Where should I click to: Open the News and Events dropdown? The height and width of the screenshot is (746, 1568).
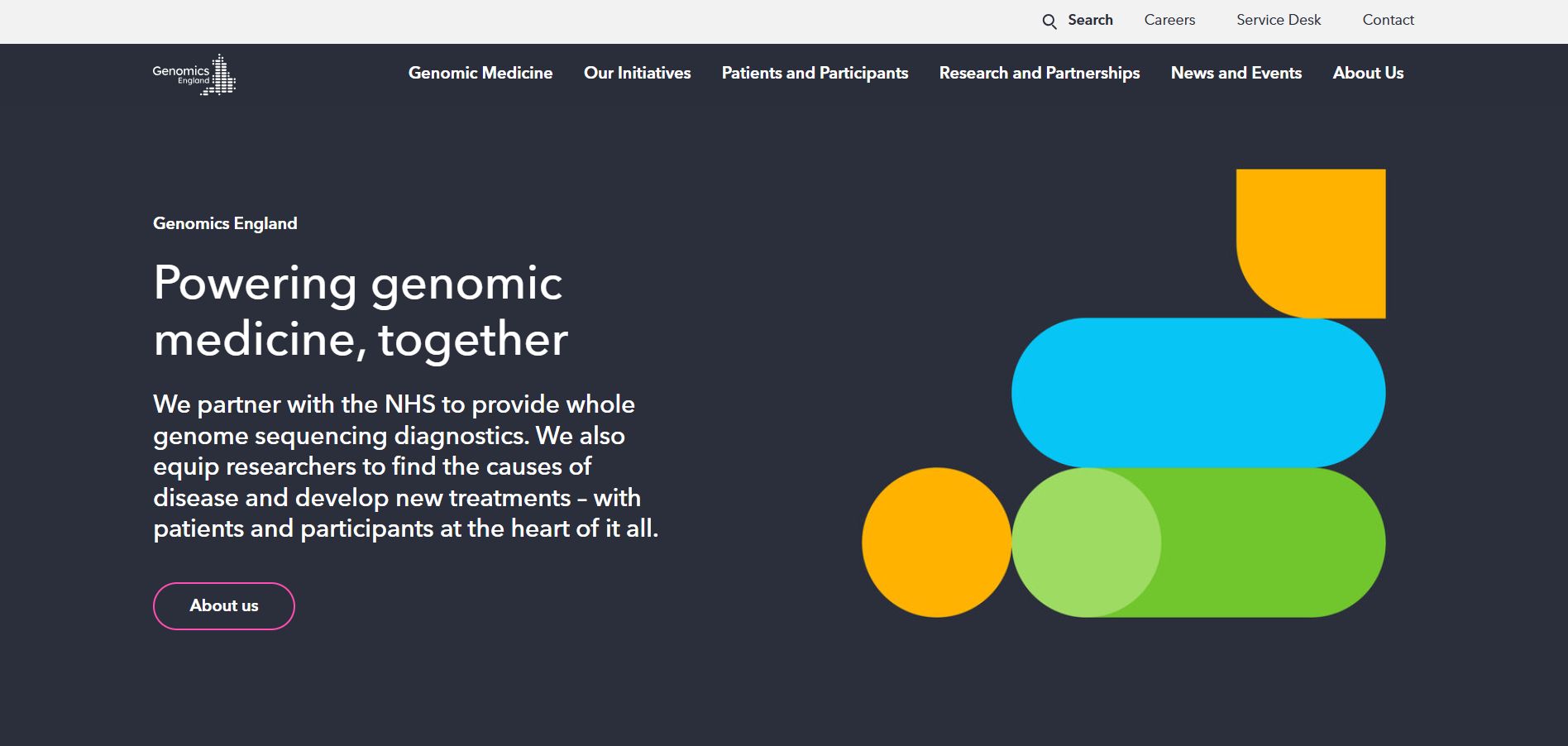click(1236, 73)
